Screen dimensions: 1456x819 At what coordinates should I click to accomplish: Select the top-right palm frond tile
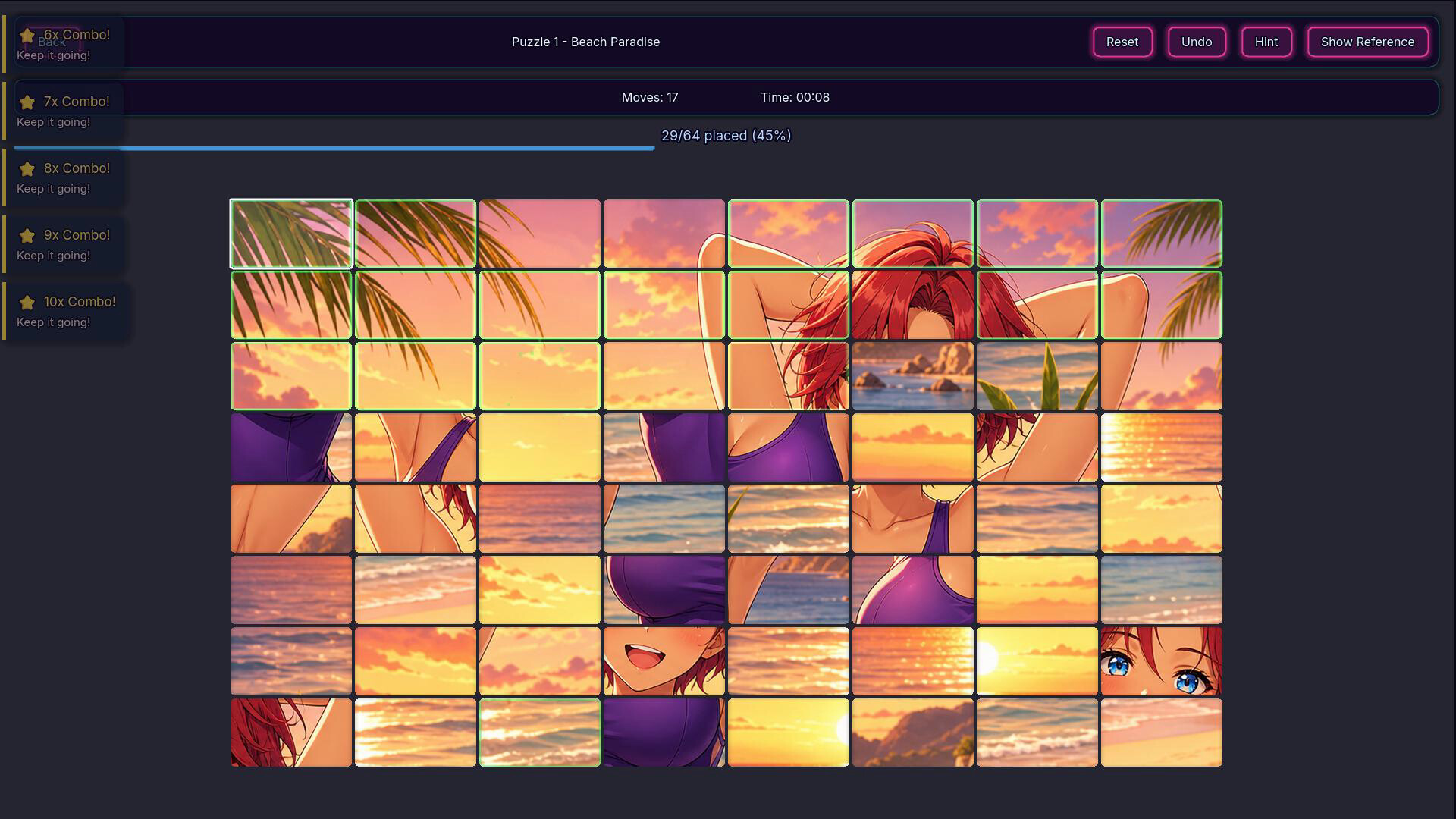point(1161,234)
